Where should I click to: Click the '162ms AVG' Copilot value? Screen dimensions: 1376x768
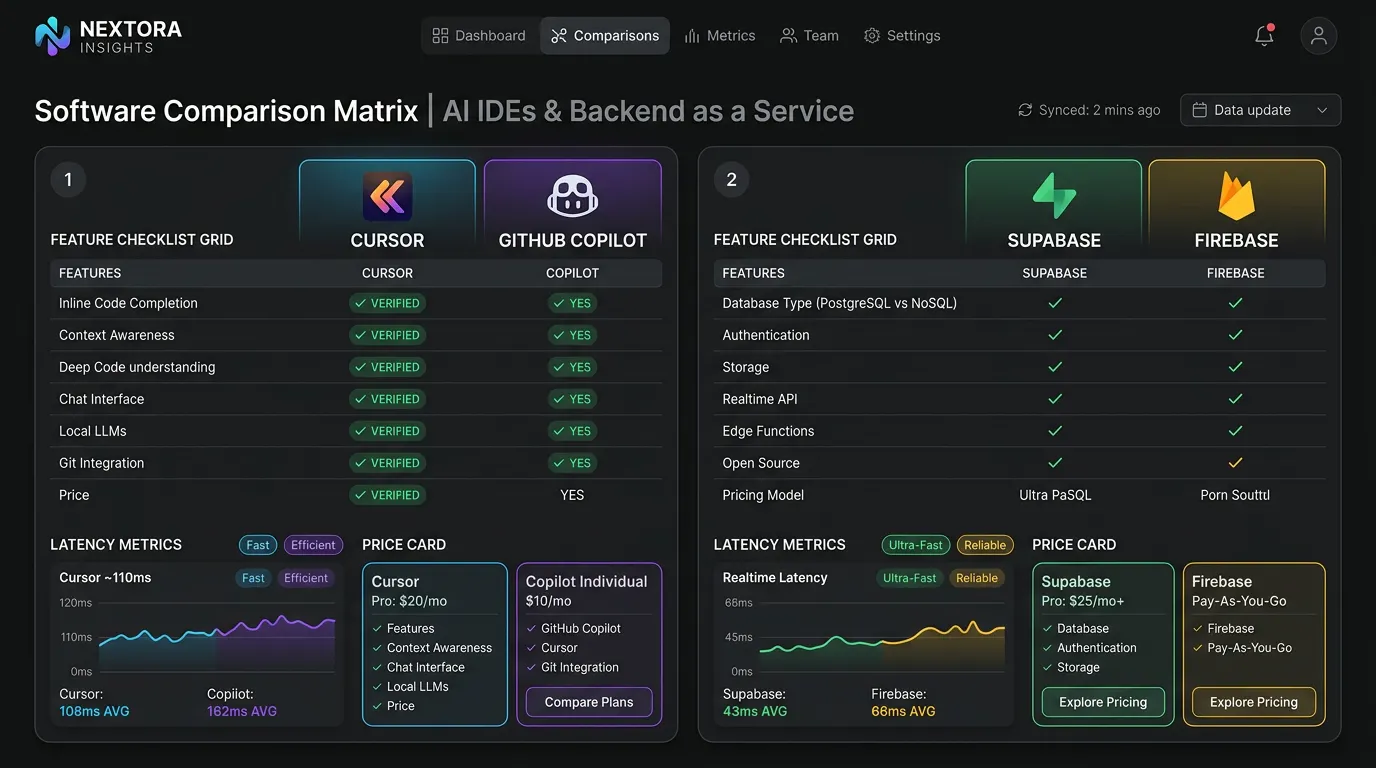click(x=242, y=711)
